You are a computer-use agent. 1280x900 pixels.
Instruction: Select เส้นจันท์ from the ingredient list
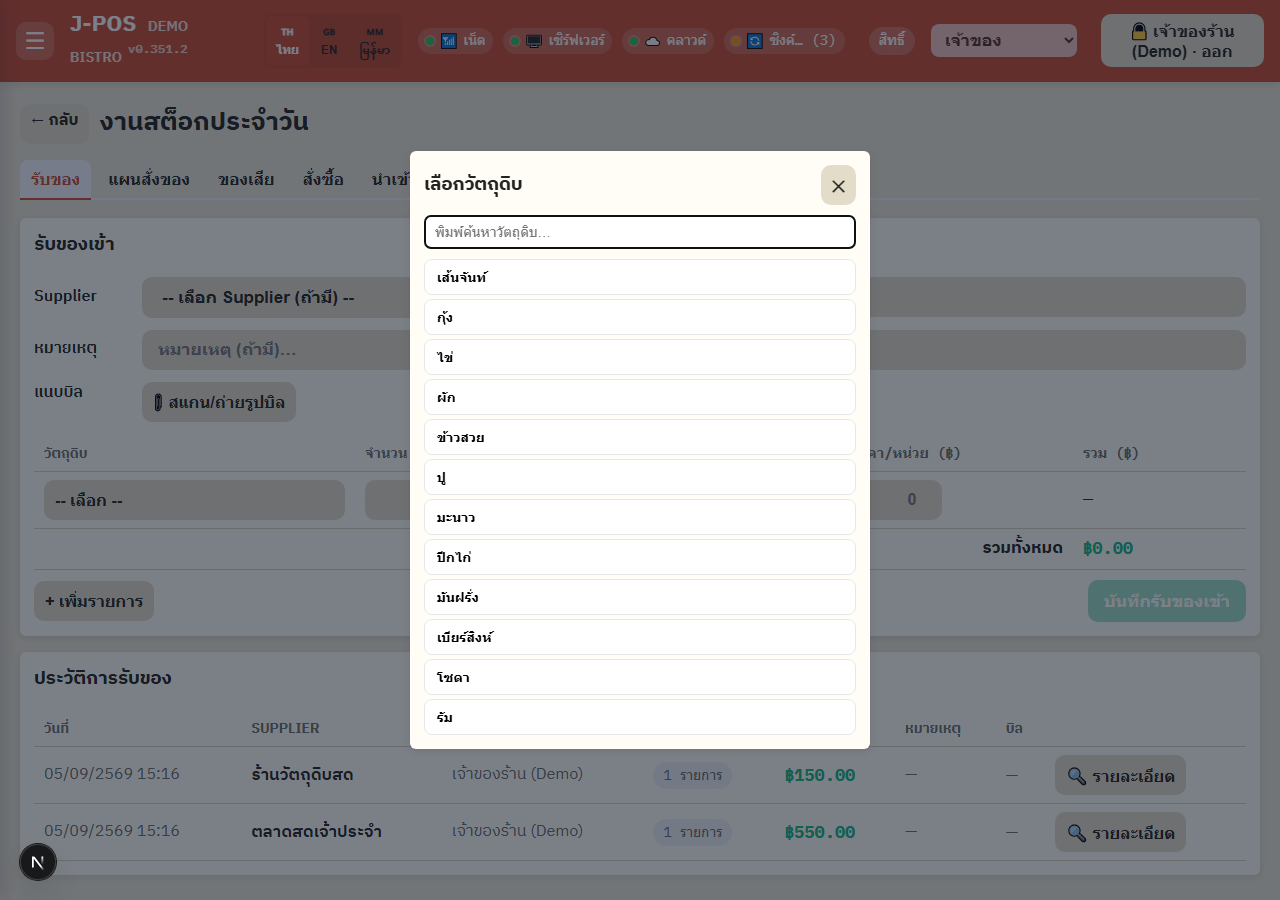point(640,277)
